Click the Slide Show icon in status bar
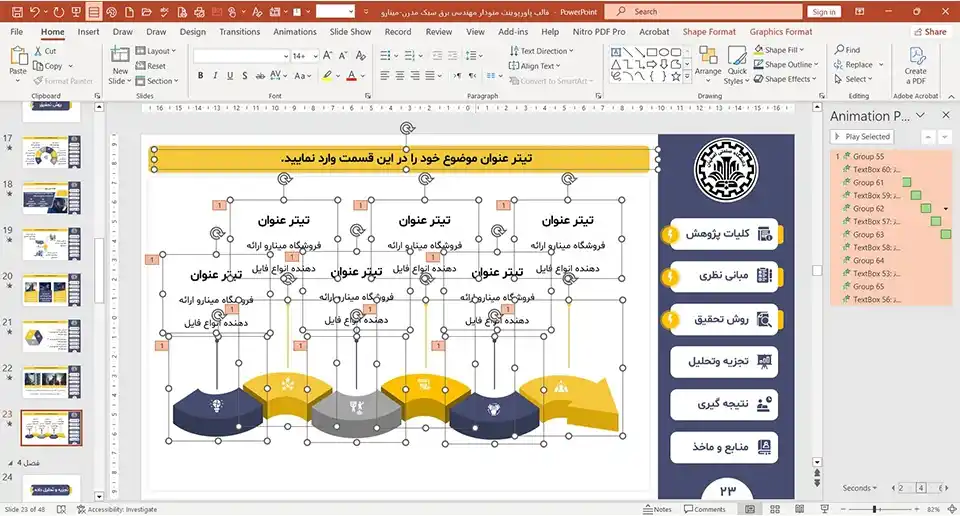This screenshot has height=516, width=960. click(824, 509)
